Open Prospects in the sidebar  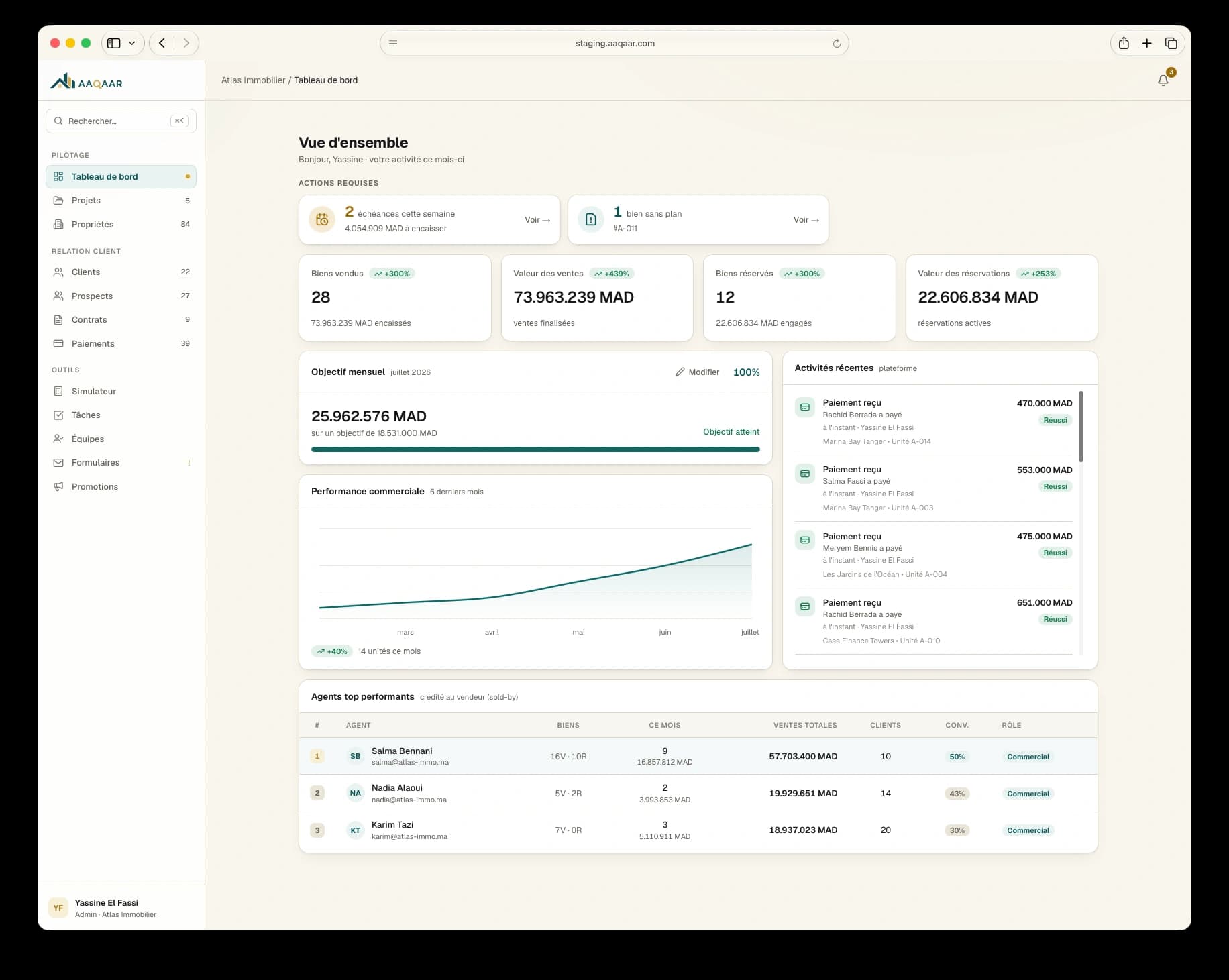coord(121,296)
